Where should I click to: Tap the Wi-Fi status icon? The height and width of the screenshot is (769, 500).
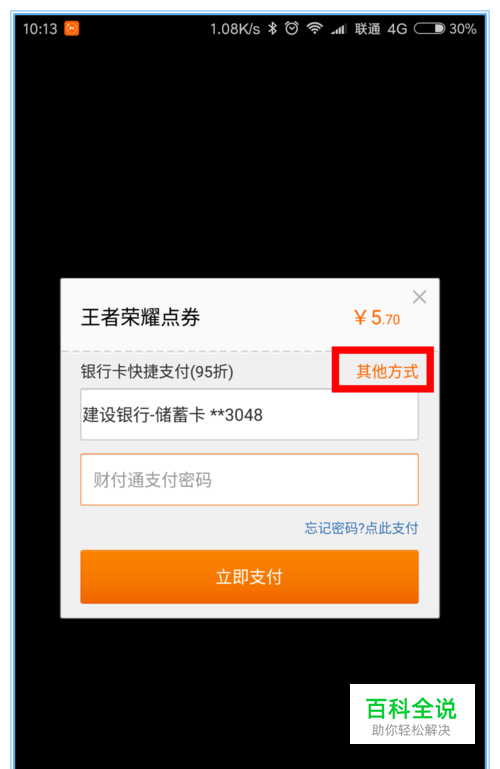click(x=315, y=28)
